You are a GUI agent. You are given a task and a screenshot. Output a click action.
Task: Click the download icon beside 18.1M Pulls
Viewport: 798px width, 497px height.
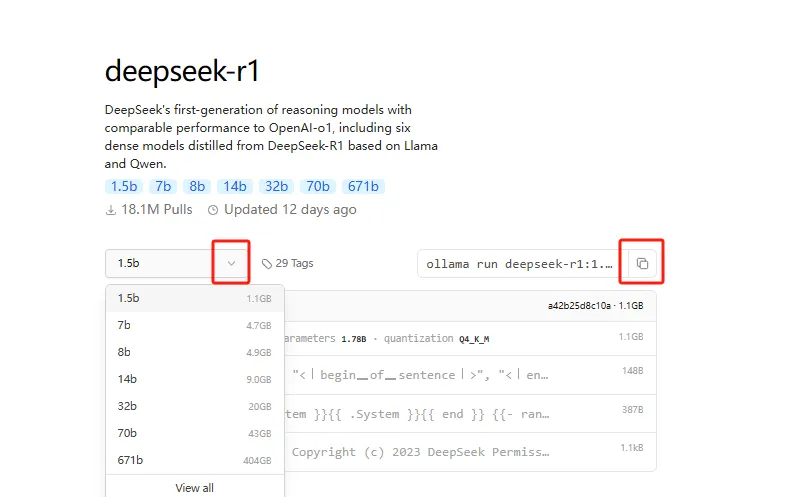[111, 210]
